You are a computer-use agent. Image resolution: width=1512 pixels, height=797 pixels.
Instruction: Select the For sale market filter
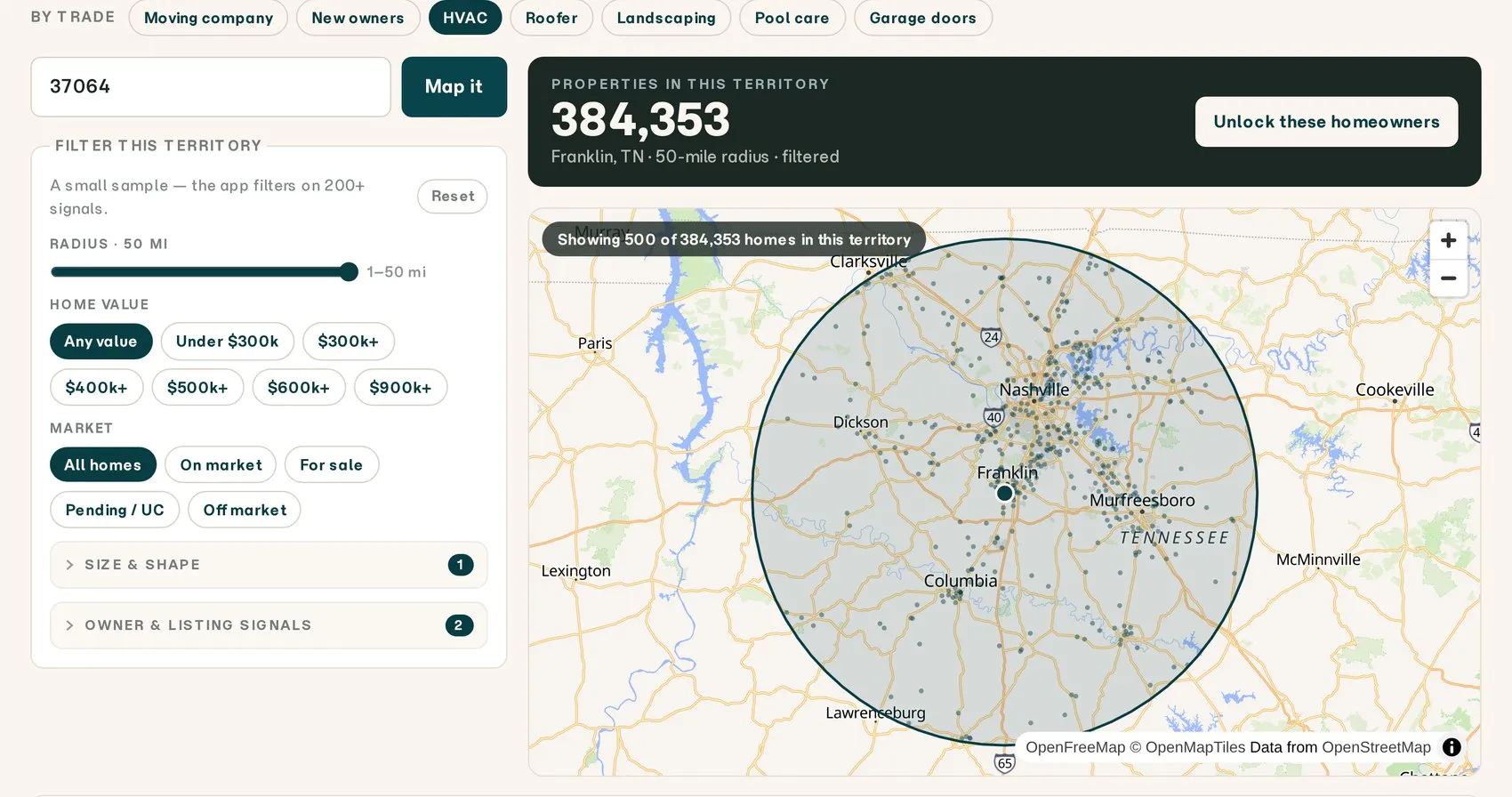pyautogui.click(x=332, y=465)
